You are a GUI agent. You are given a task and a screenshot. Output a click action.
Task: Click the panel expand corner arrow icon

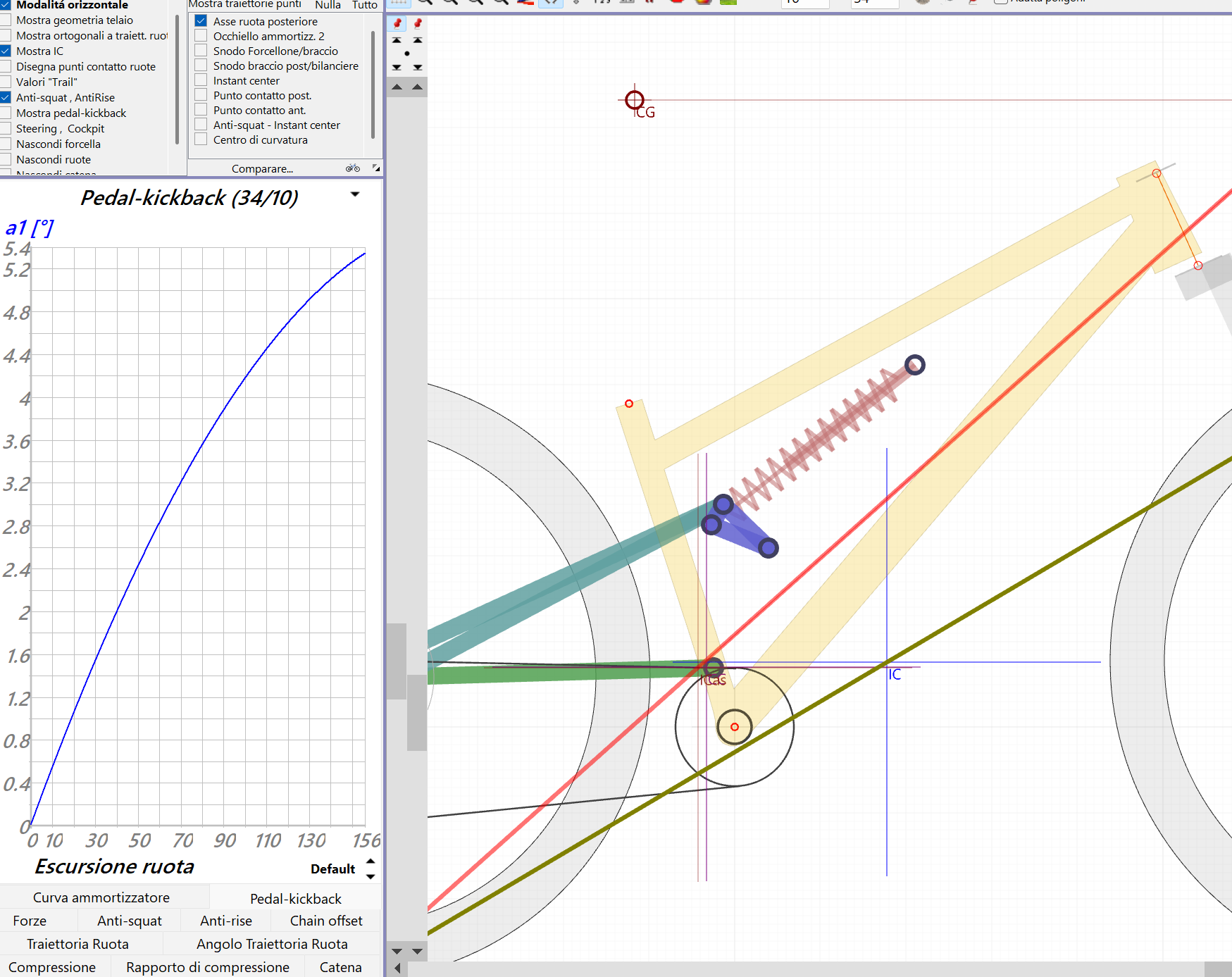pyautogui.click(x=376, y=168)
